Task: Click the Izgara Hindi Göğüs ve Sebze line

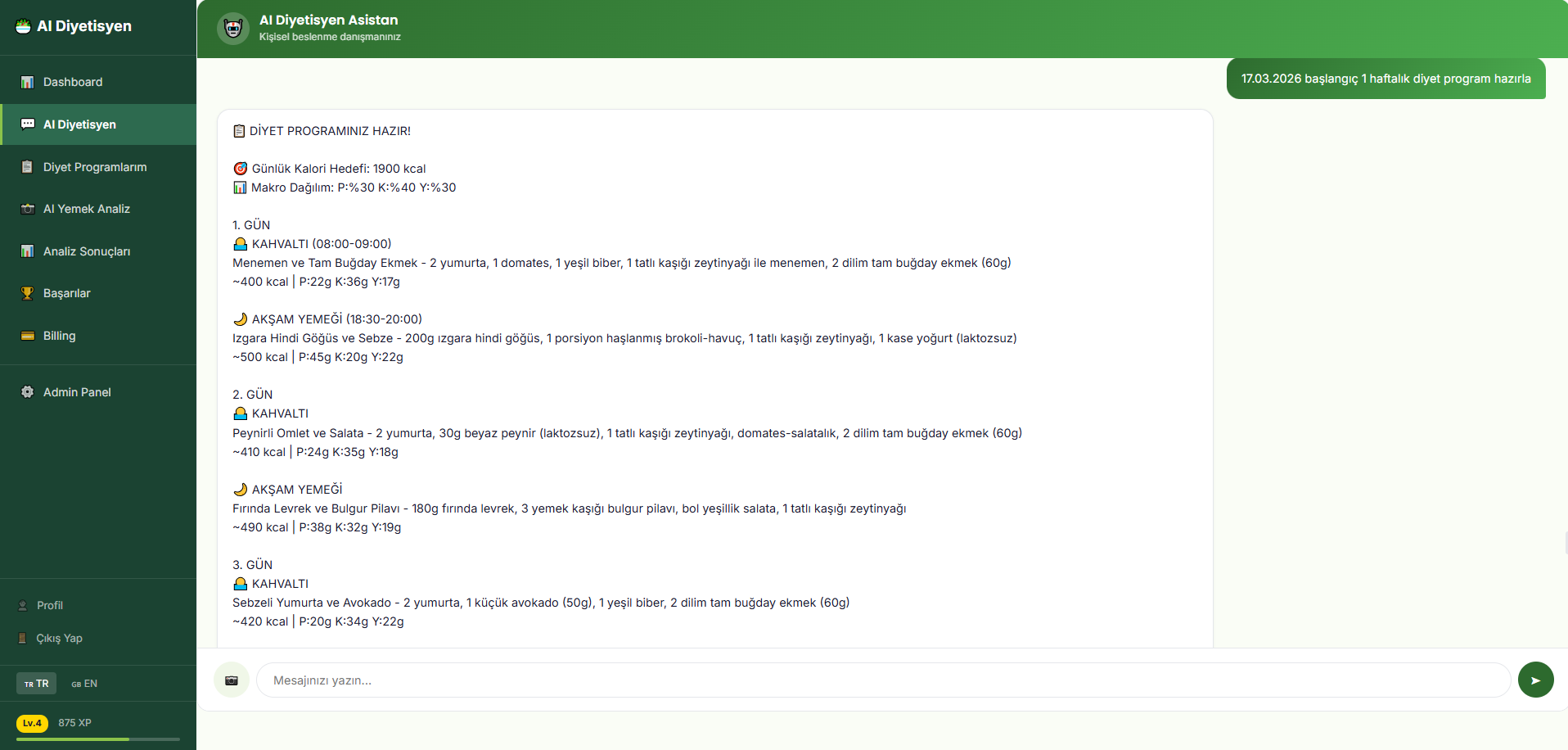Action: 624,338
